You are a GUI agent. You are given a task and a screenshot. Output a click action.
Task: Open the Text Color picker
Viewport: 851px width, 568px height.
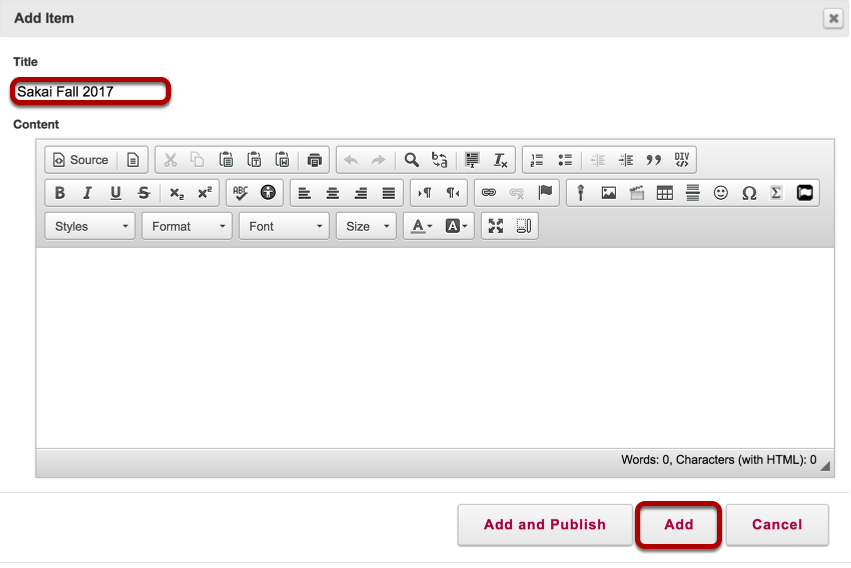[x=422, y=226]
